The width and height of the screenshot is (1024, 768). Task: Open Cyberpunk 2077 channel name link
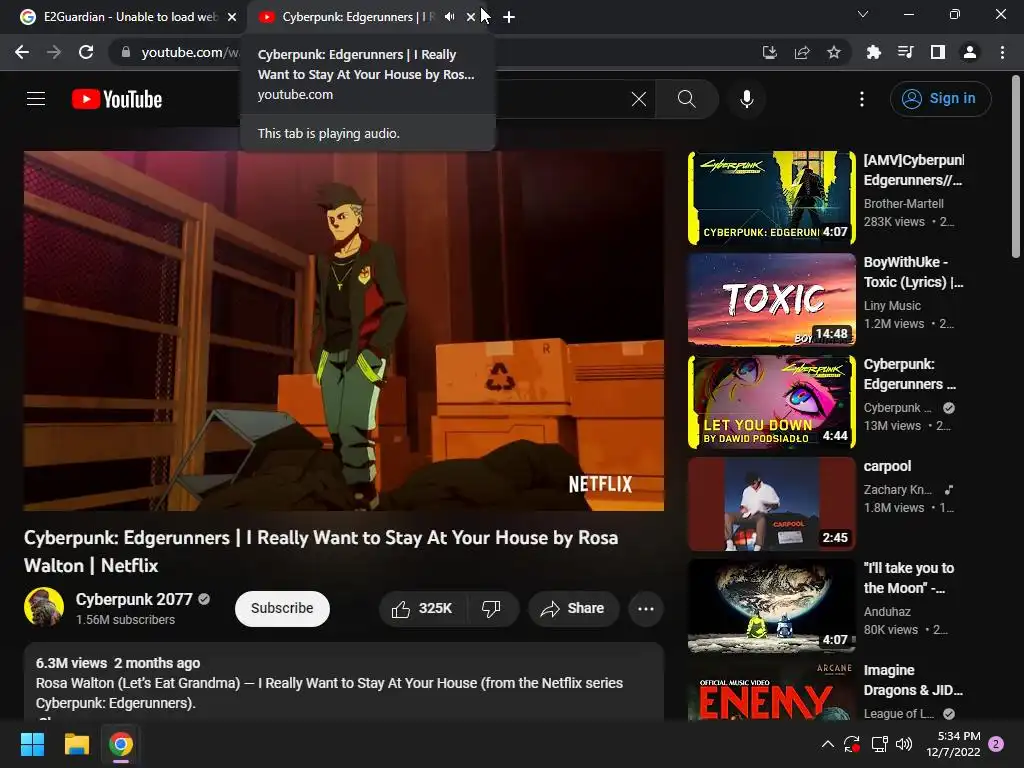[x=134, y=599]
